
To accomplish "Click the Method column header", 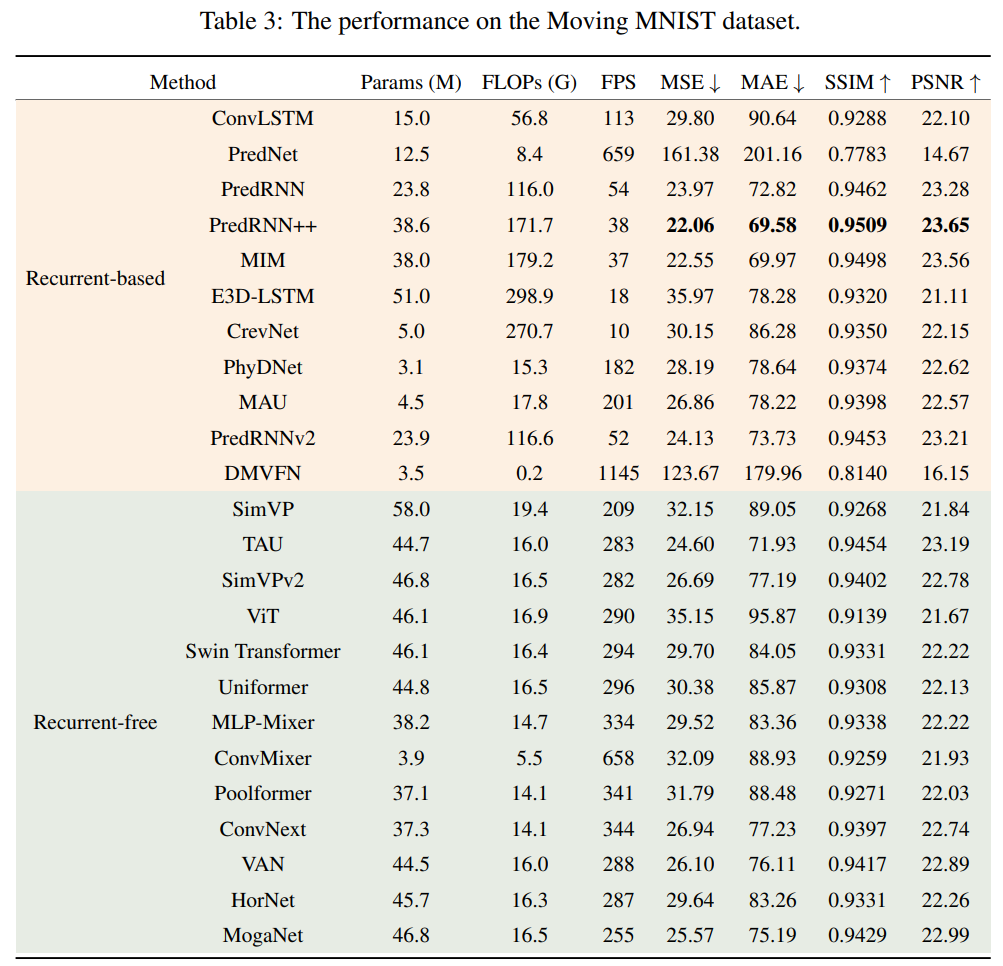I will click(183, 82).
